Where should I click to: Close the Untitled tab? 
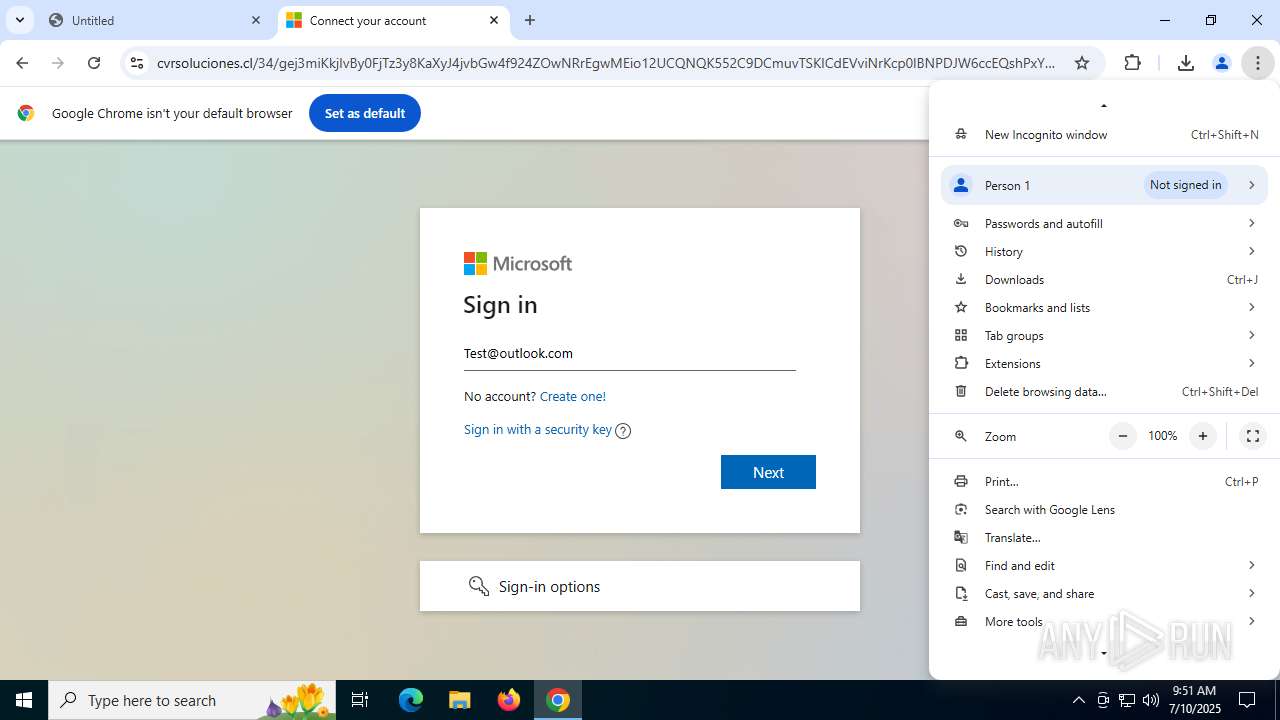click(x=256, y=20)
